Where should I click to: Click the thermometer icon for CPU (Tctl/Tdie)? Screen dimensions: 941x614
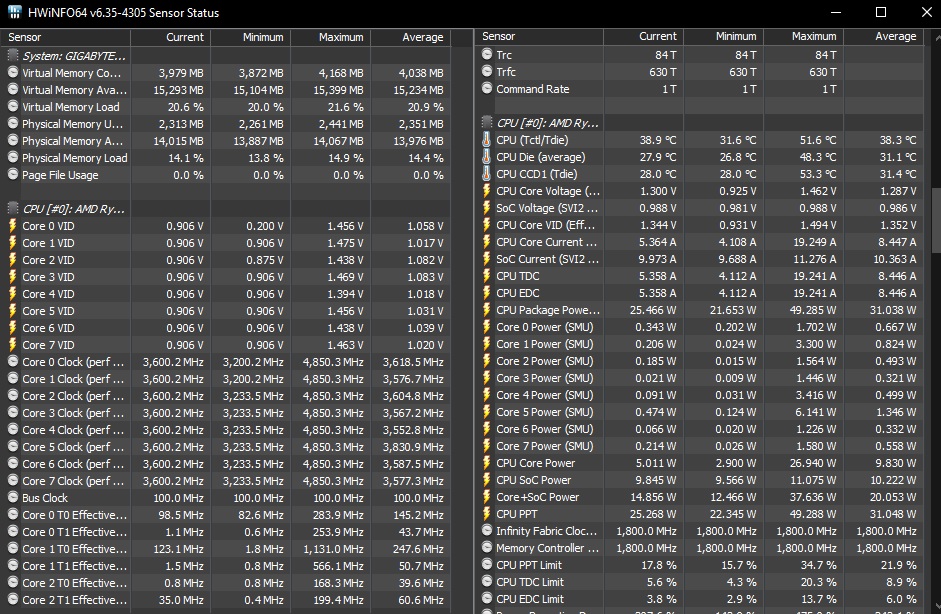click(486, 140)
